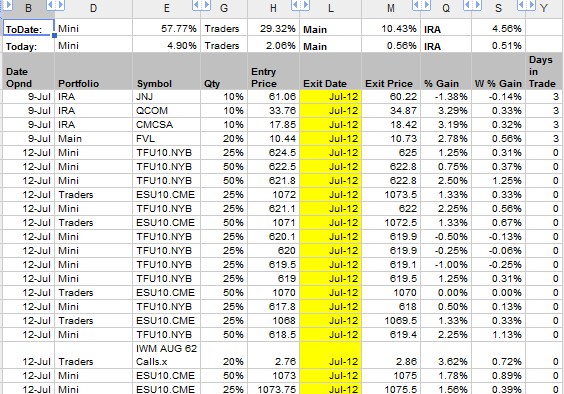Click the hidden-column arrow on column Q's right edge
The width and height of the screenshot is (564, 394).
(x=468, y=5)
